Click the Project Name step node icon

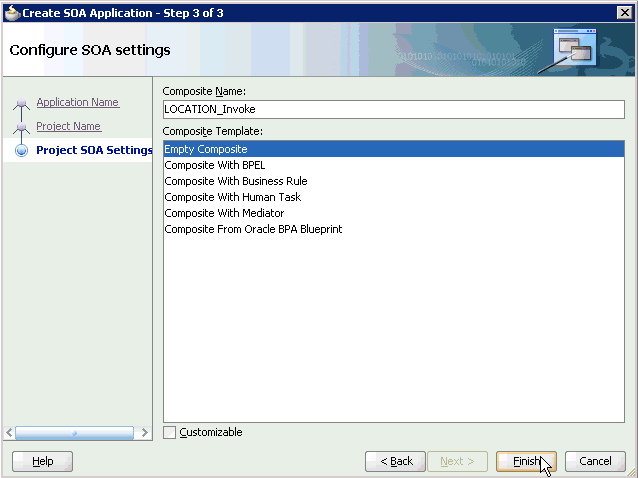22,128
